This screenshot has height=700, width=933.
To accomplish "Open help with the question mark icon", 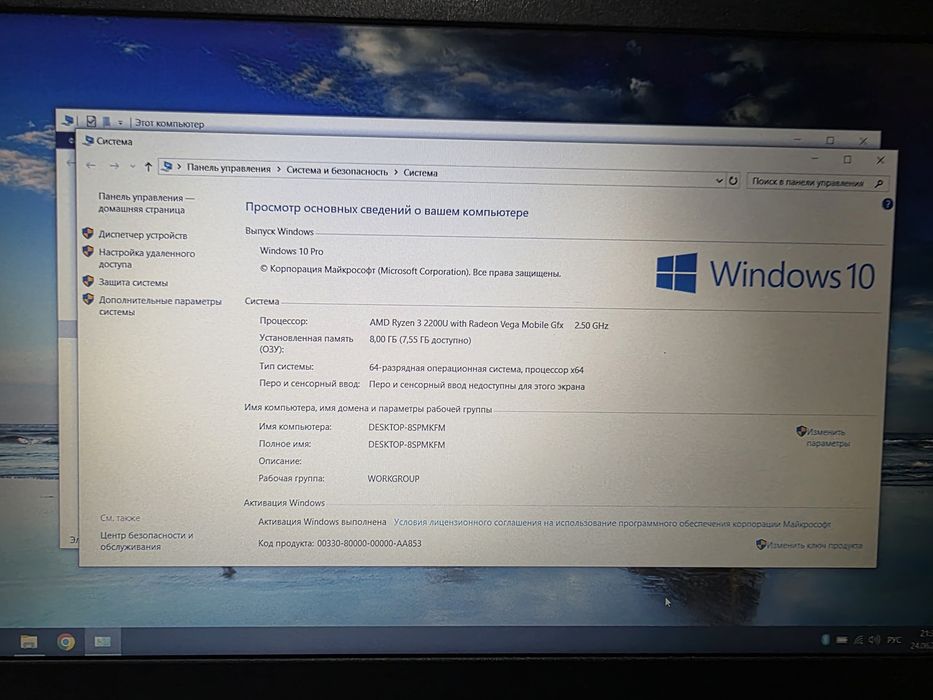I will point(887,204).
